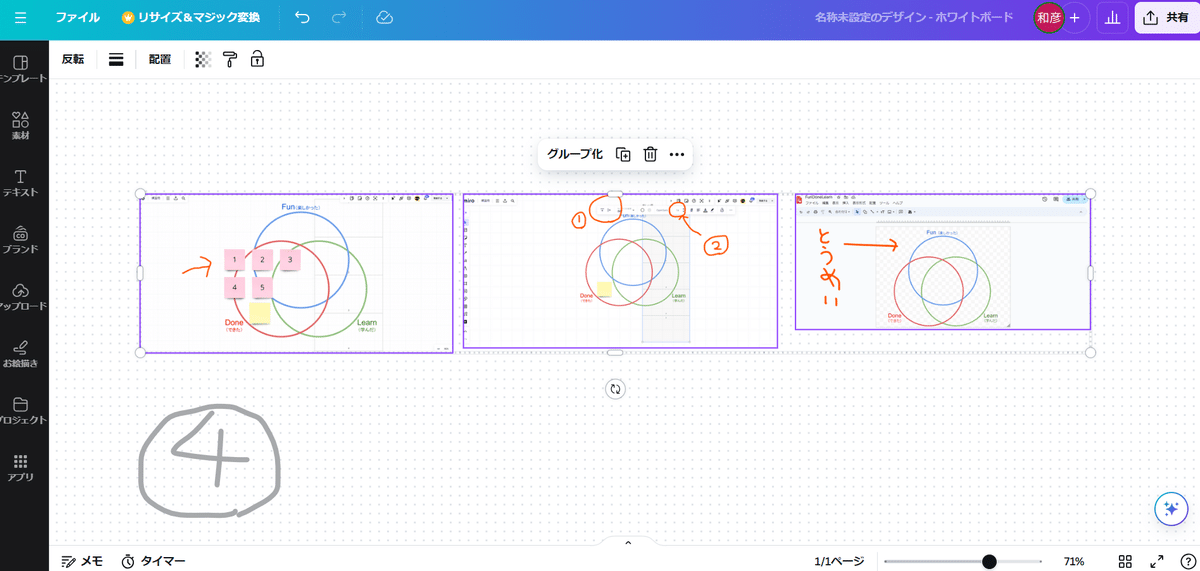This screenshot has height=571, width=1200.
Task: Open the アプリ apps panel
Action: (21, 467)
